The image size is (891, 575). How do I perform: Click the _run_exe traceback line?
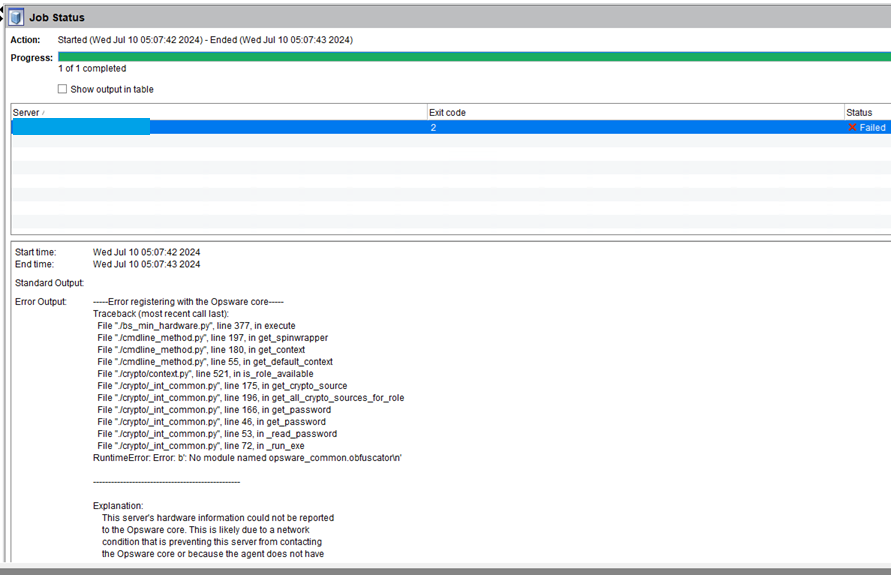click(x=201, y=445)
